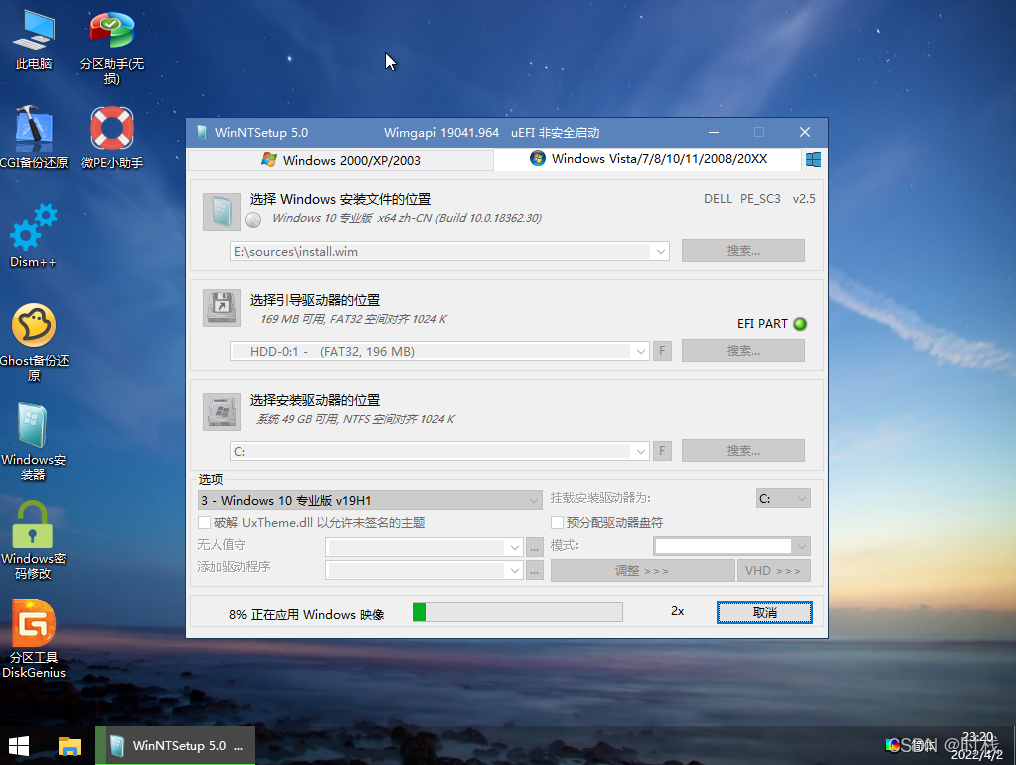Open the 此电脑 desktop icon
The height and width of the screenshot is (765, 1016).
pos(34,40)
